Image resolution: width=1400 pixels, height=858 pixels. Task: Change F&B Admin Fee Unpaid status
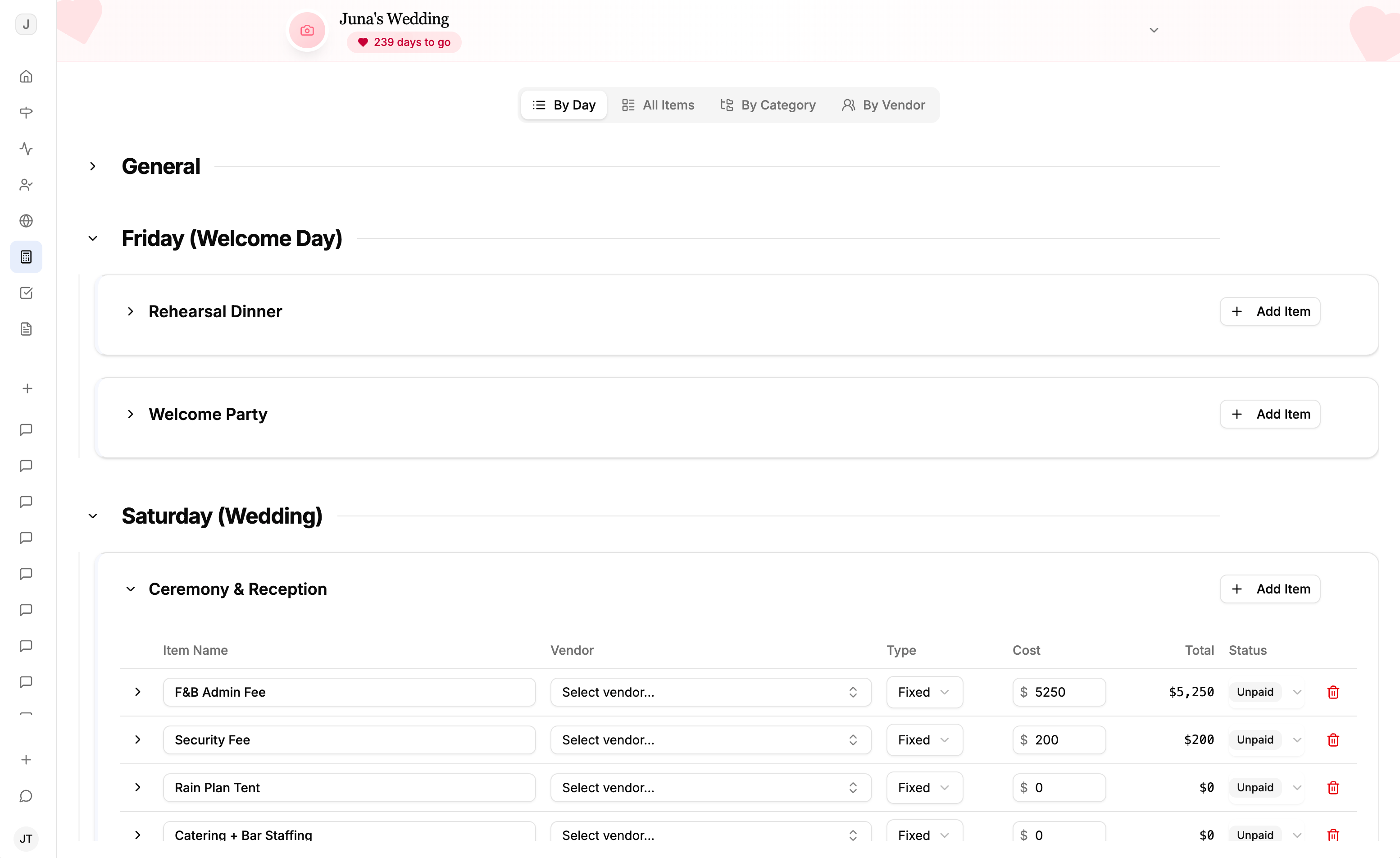point(1266,692)
